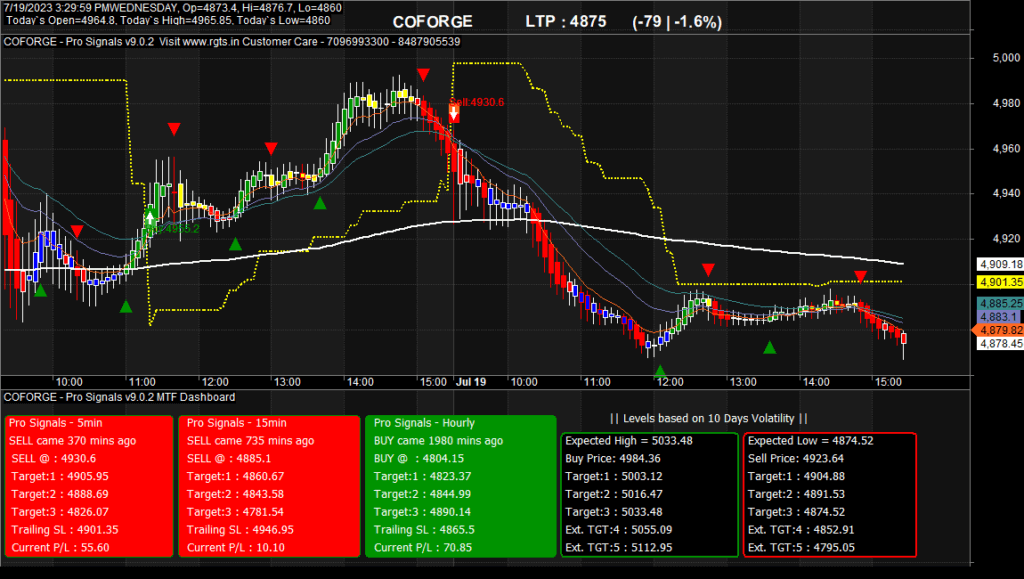
Task: Open the www.rgts.in chart title line
Action: 232,42
